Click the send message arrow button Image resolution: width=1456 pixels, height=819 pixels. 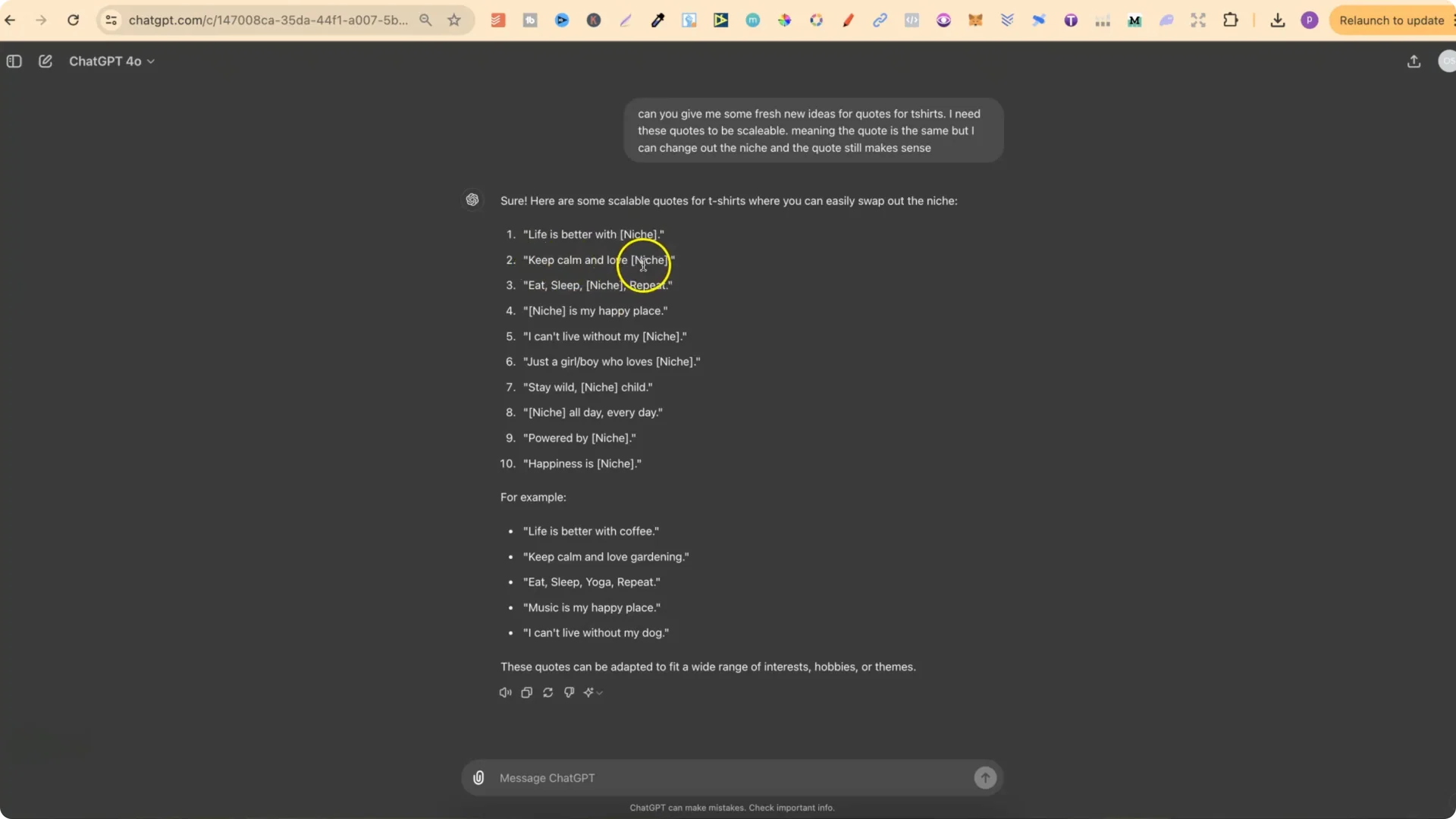pyautogui.click(x=984, y=777)
